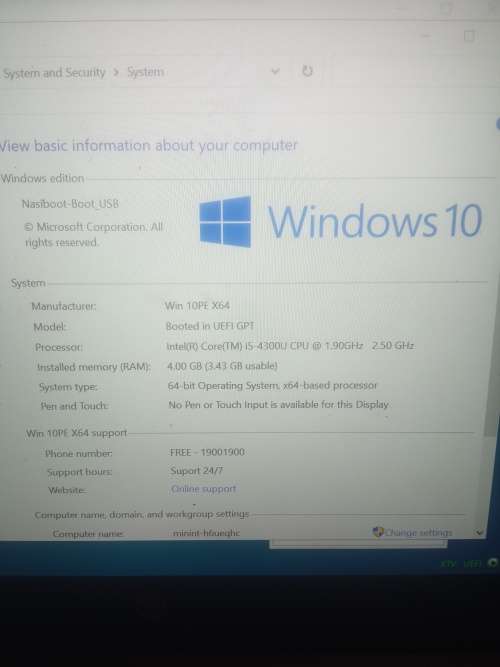Go to System and Security breadcrumb
Viewport: 500px width, 667px height.
[x=54, y=73]
